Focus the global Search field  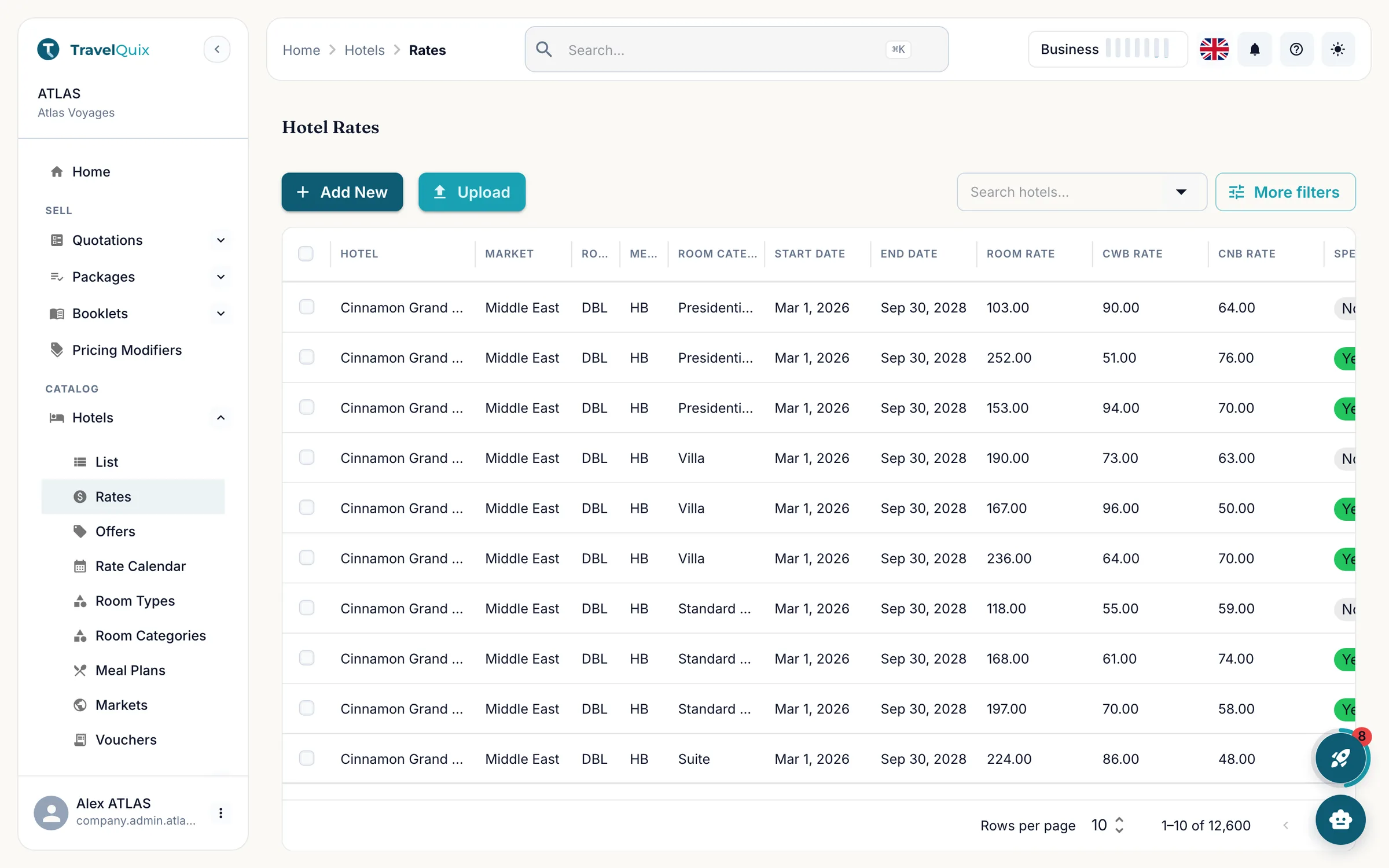[736, 49]
